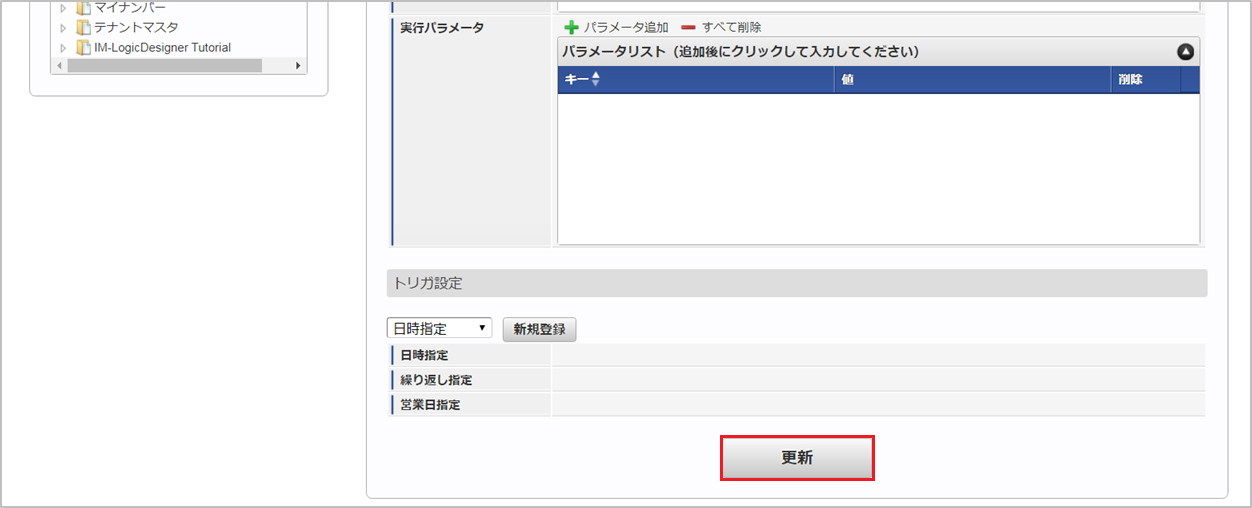Image resolution: width=1252 pixels, height=508 pixels.
Task: Click the 値 column header
Action: click(x=972, y=80)
